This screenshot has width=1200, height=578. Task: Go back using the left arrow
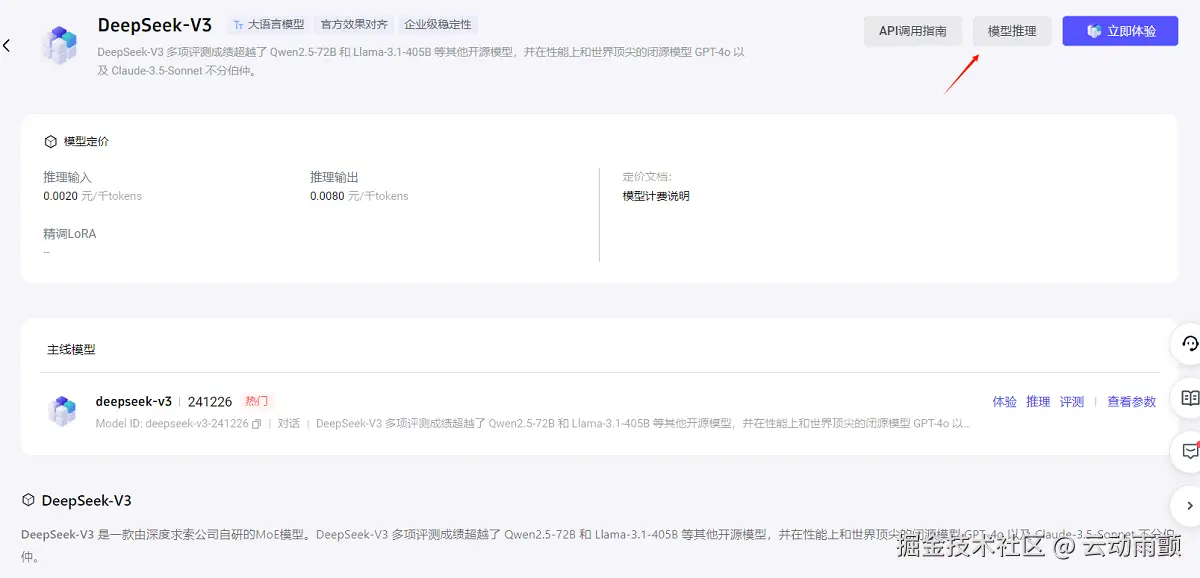tap(7, 46)
